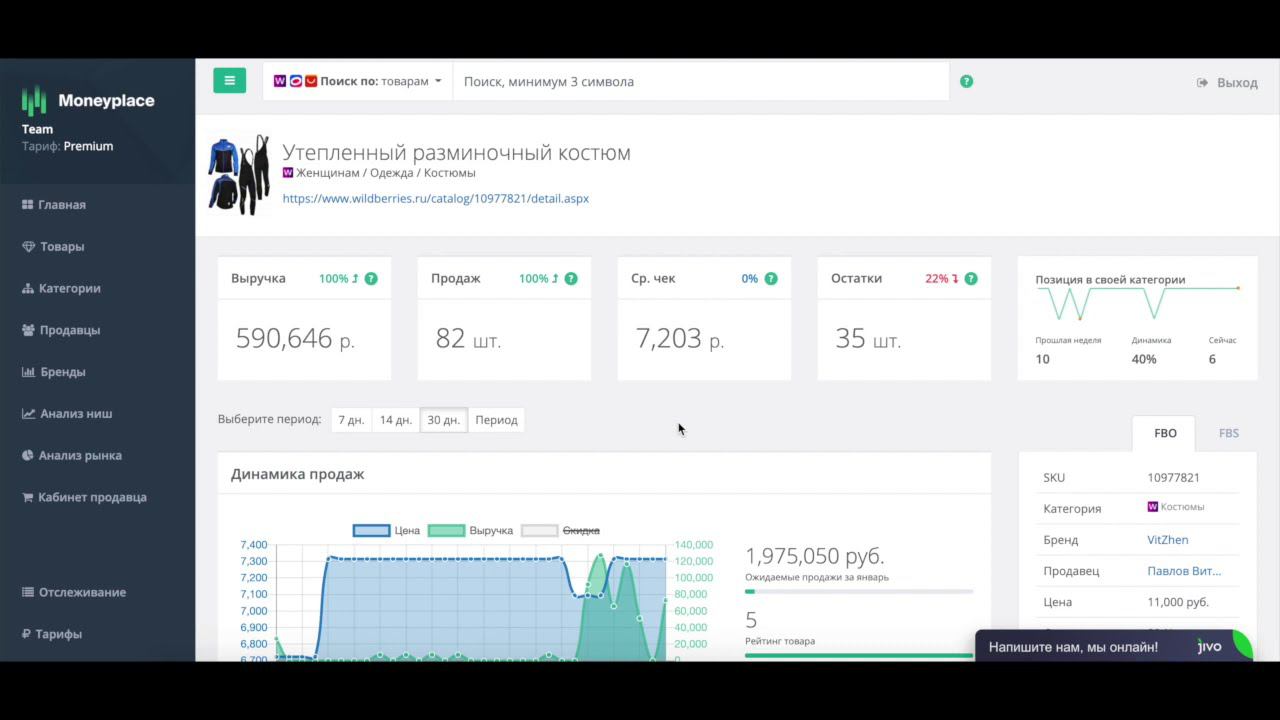Click the green hamburger menu button
This screenshot has height=720, width=1280.
point(229,81)
